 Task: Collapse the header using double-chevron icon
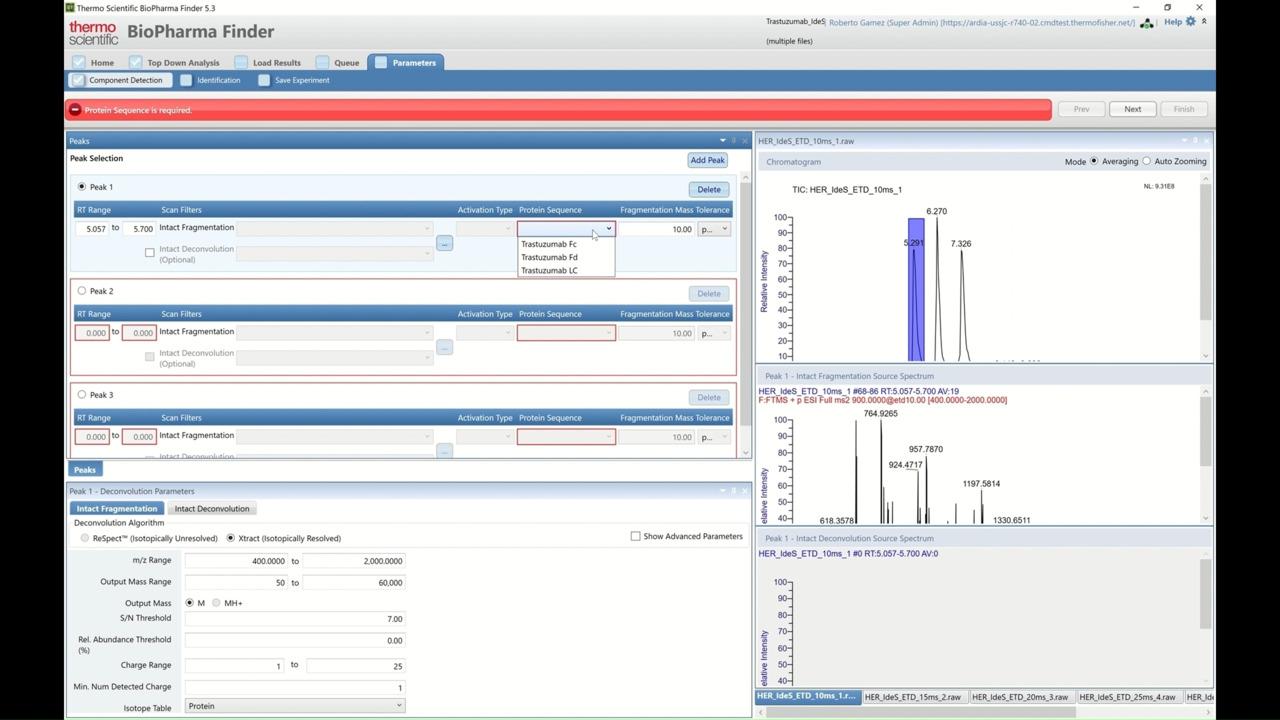point(1204,21)
